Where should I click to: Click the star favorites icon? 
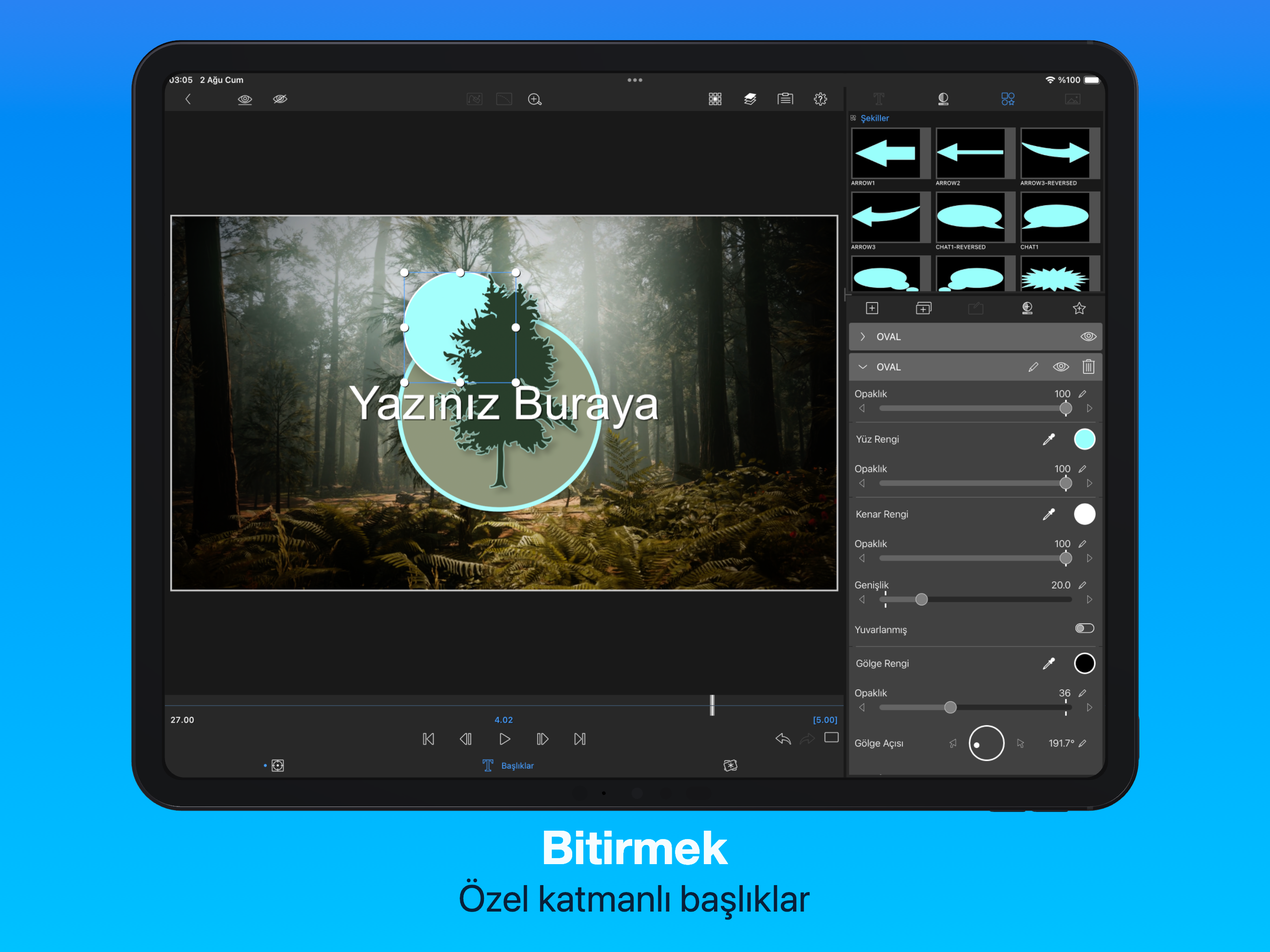coord(1079,308)
